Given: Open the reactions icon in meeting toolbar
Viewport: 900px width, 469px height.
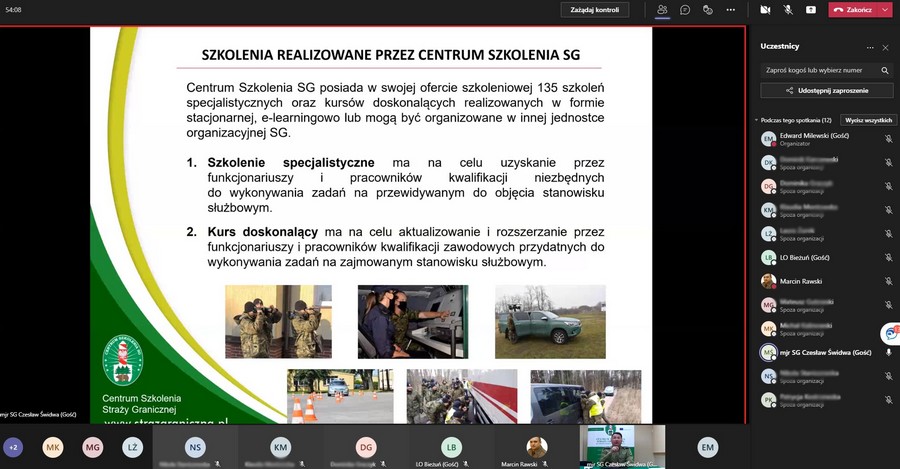Looking at the screenshot, I should click(708, 10).
